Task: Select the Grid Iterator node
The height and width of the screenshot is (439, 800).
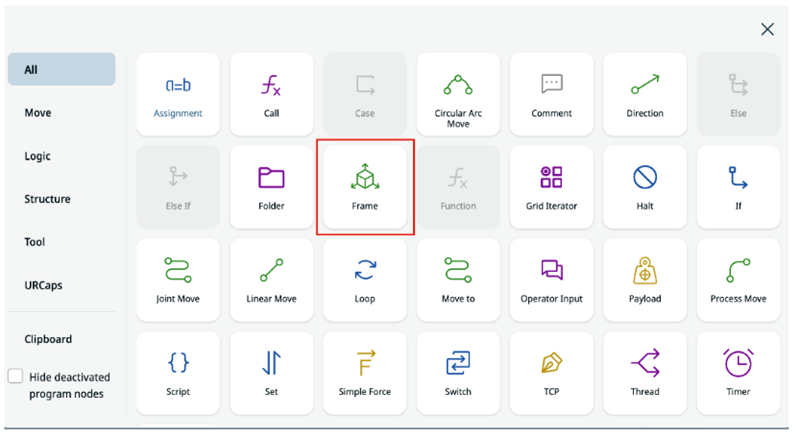Action: coord(551,187)
